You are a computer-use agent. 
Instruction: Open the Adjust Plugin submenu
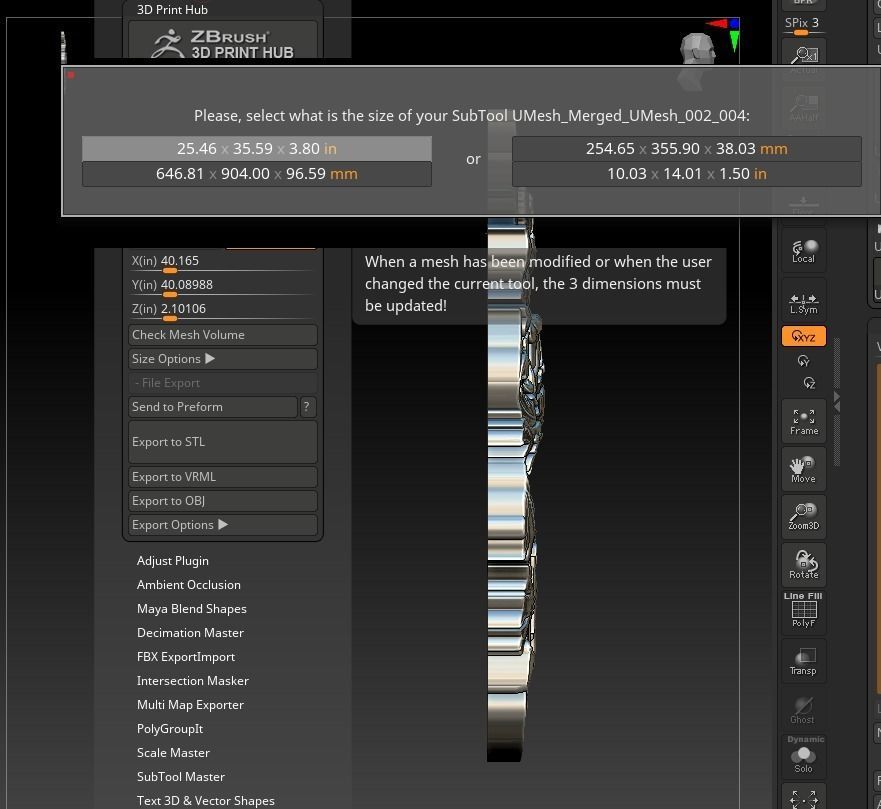point(172,561)
